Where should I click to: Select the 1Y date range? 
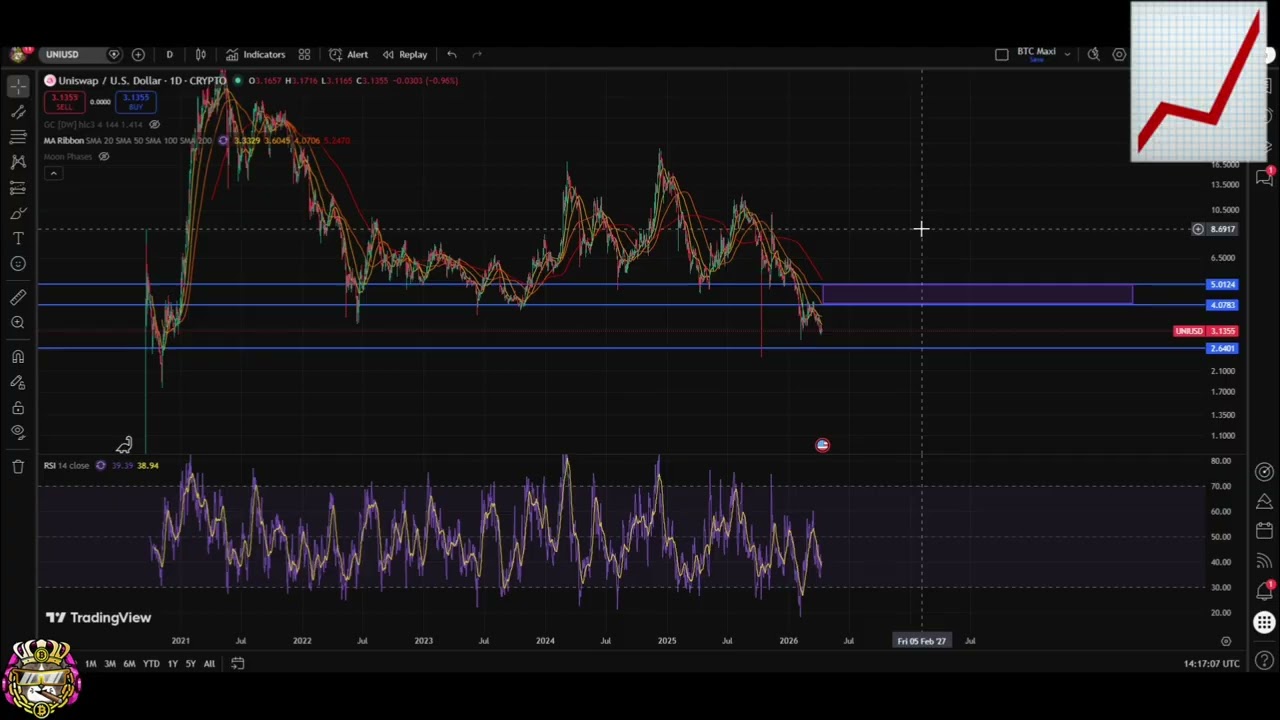click(173, 664)
